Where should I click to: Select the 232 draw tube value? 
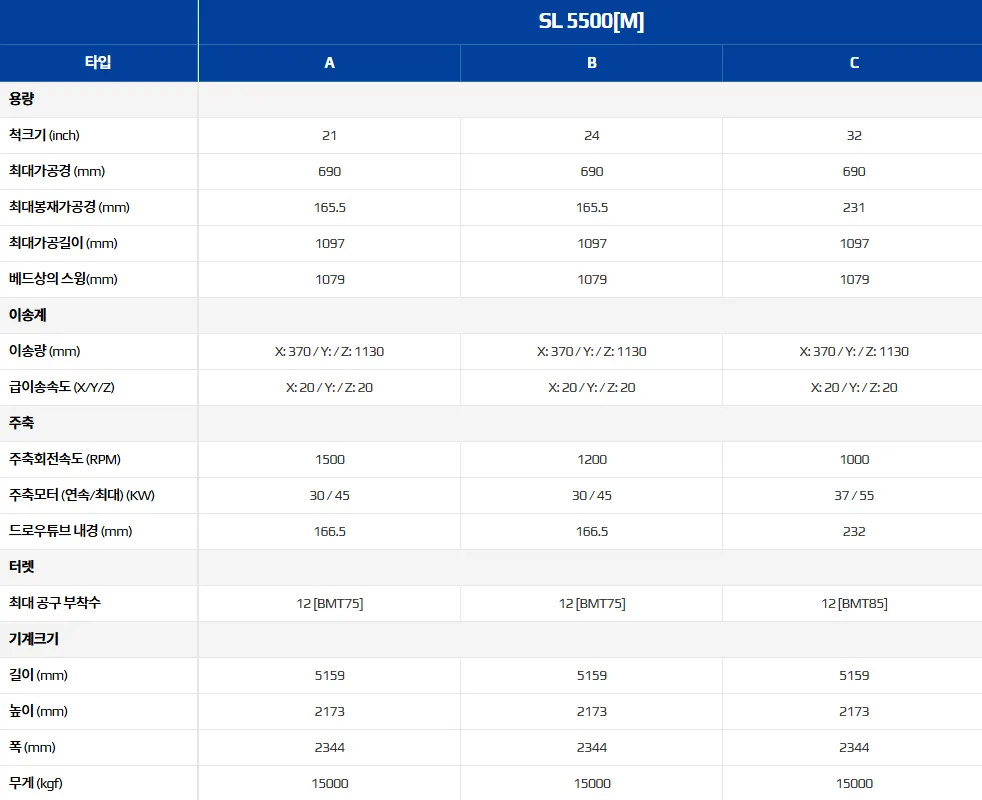pyautogui.click(x=854, y=531)
